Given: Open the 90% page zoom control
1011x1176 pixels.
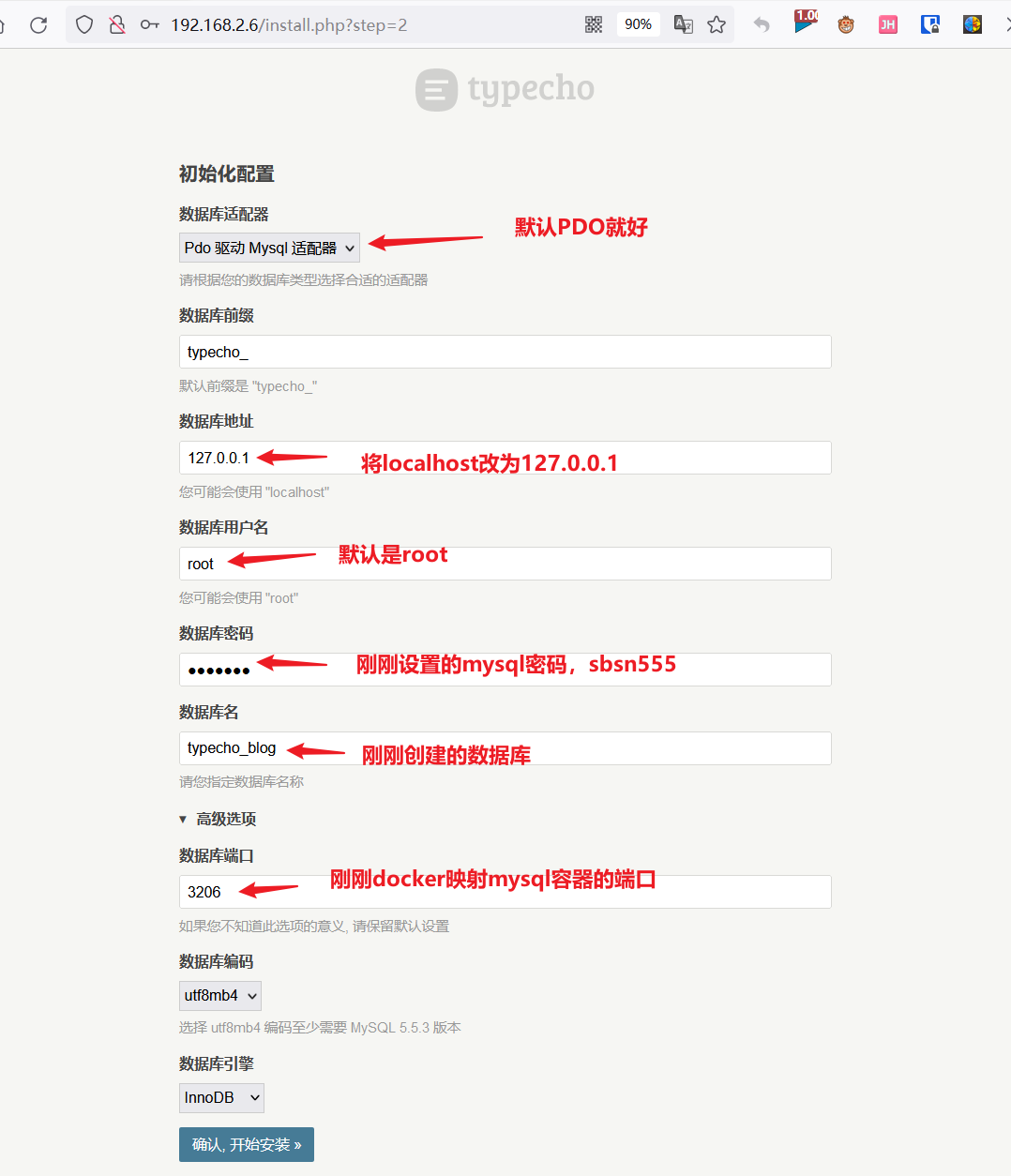Looking at the screenshot, I should (x=638, y=24).
